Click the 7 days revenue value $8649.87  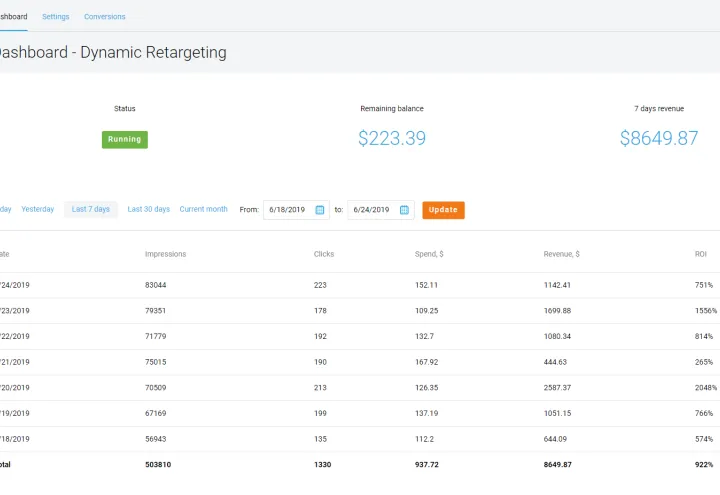(x=659, y=138)
